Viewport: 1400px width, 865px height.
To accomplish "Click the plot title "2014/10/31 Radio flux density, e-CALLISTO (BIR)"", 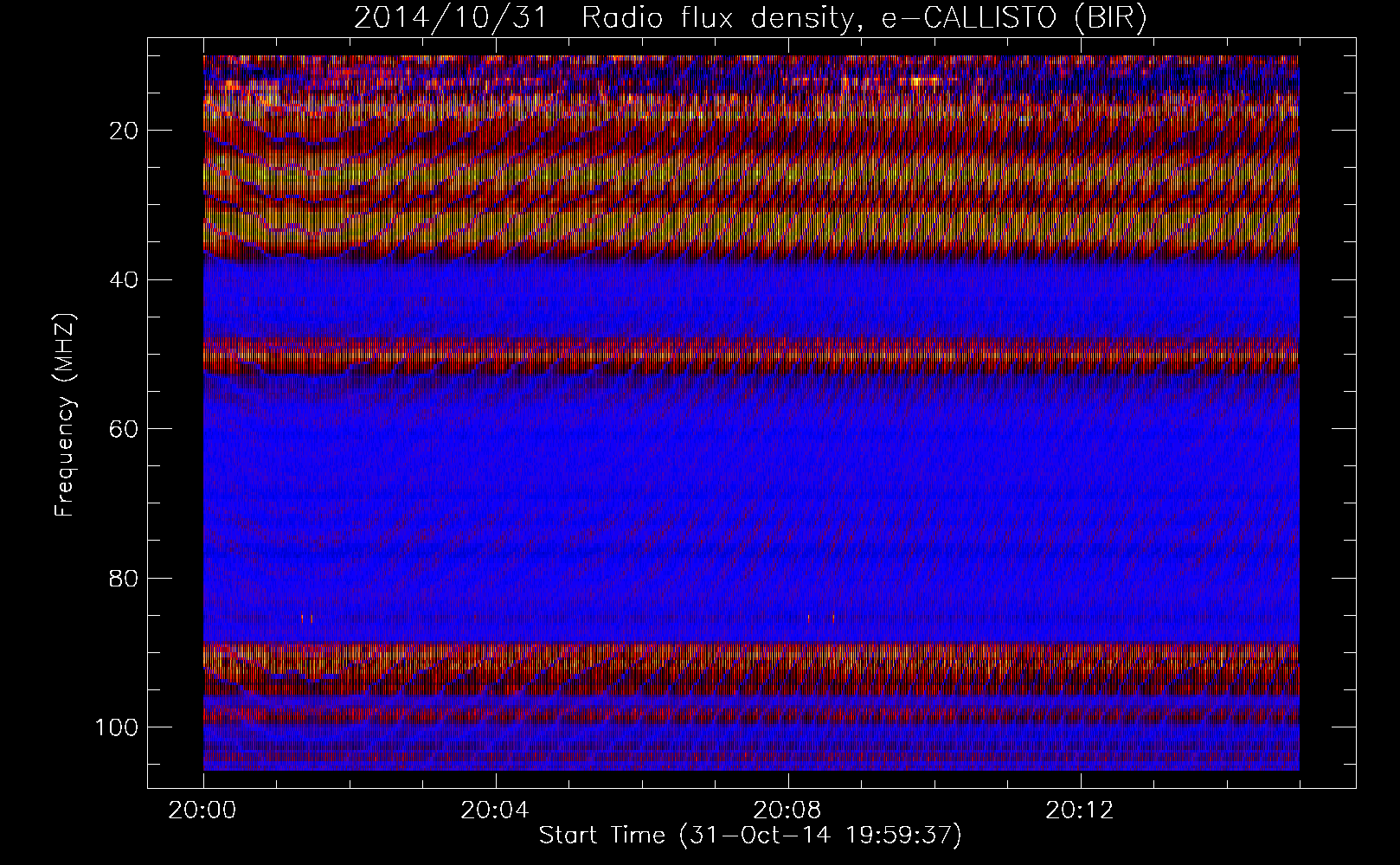I will click(x=750, y=19).
